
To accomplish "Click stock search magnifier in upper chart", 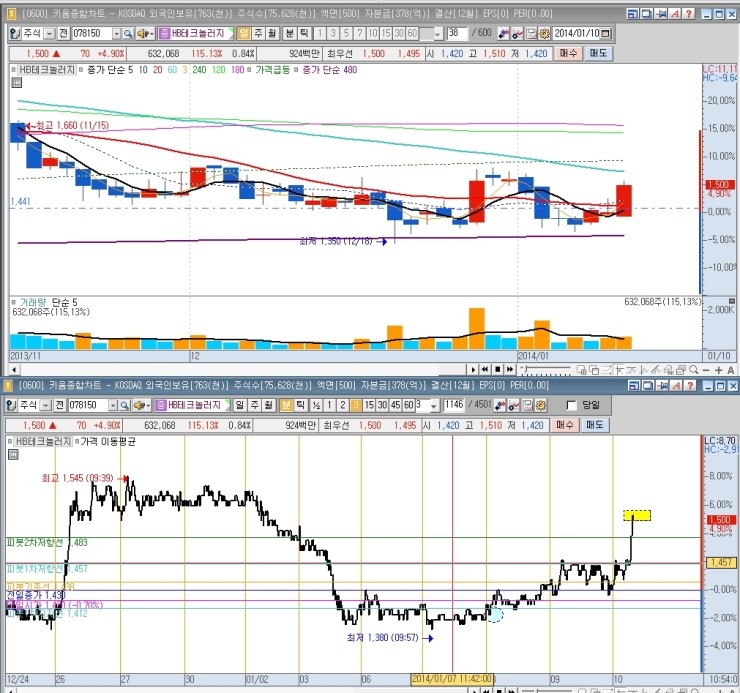I will [128, 34].
